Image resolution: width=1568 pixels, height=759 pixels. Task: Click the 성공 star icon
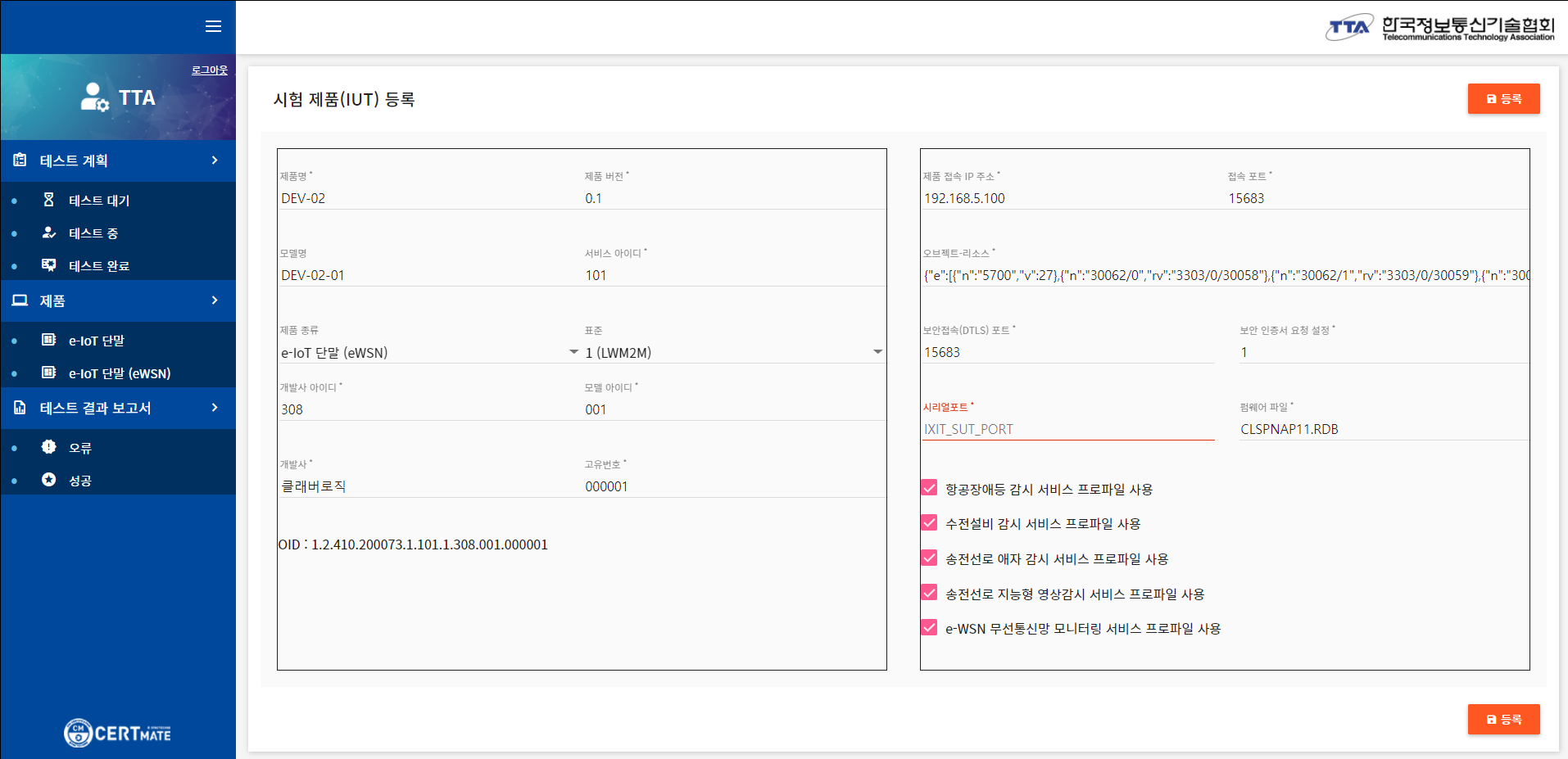pyautogui.click(x=49, y=480)
